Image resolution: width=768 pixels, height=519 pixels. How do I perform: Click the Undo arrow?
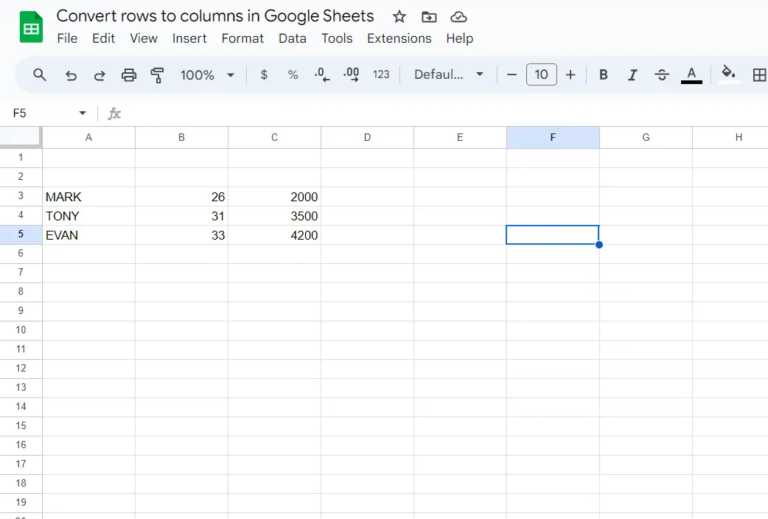click(71, 75)
